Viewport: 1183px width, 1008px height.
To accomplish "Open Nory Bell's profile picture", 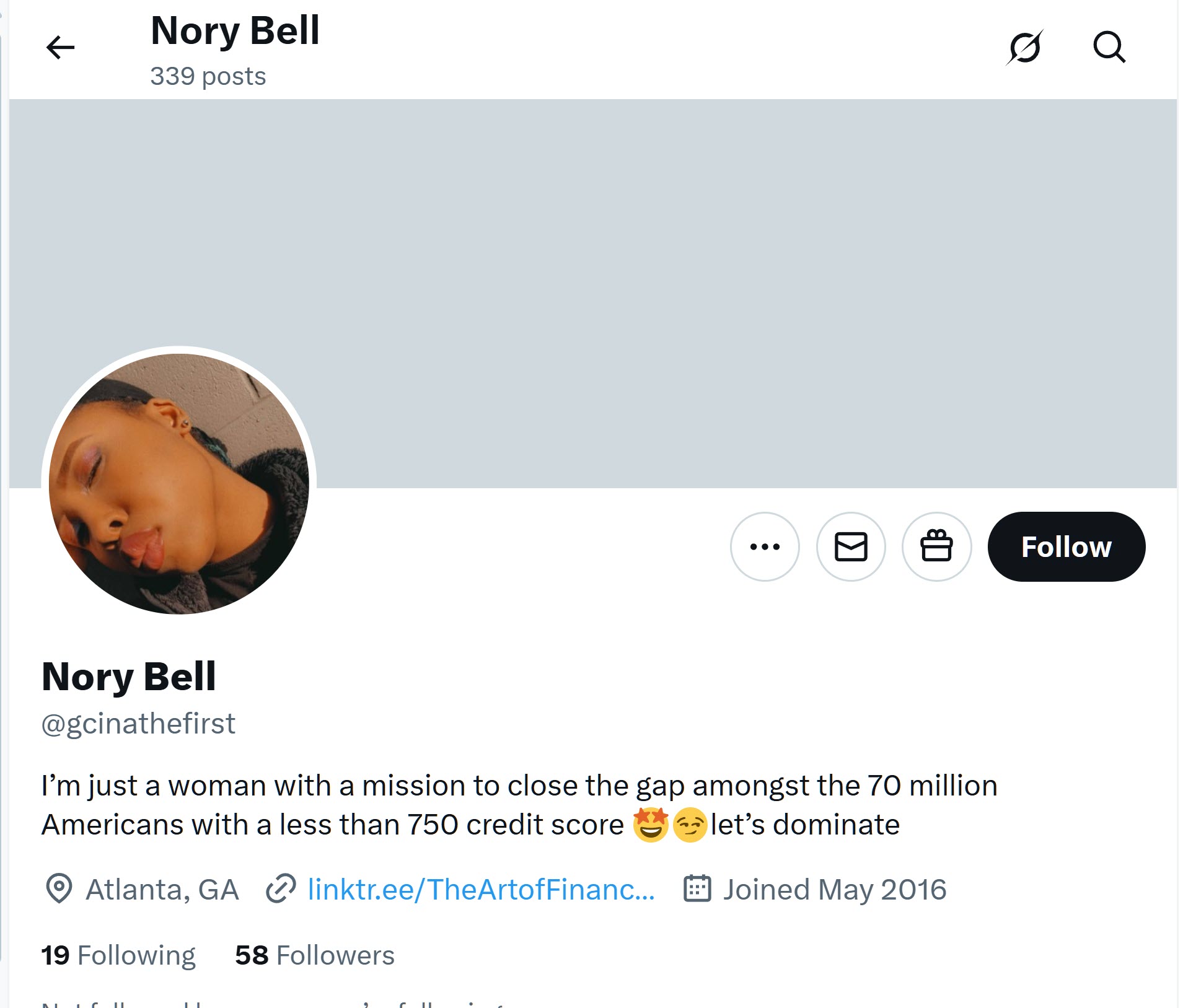I will click(179, 483).
